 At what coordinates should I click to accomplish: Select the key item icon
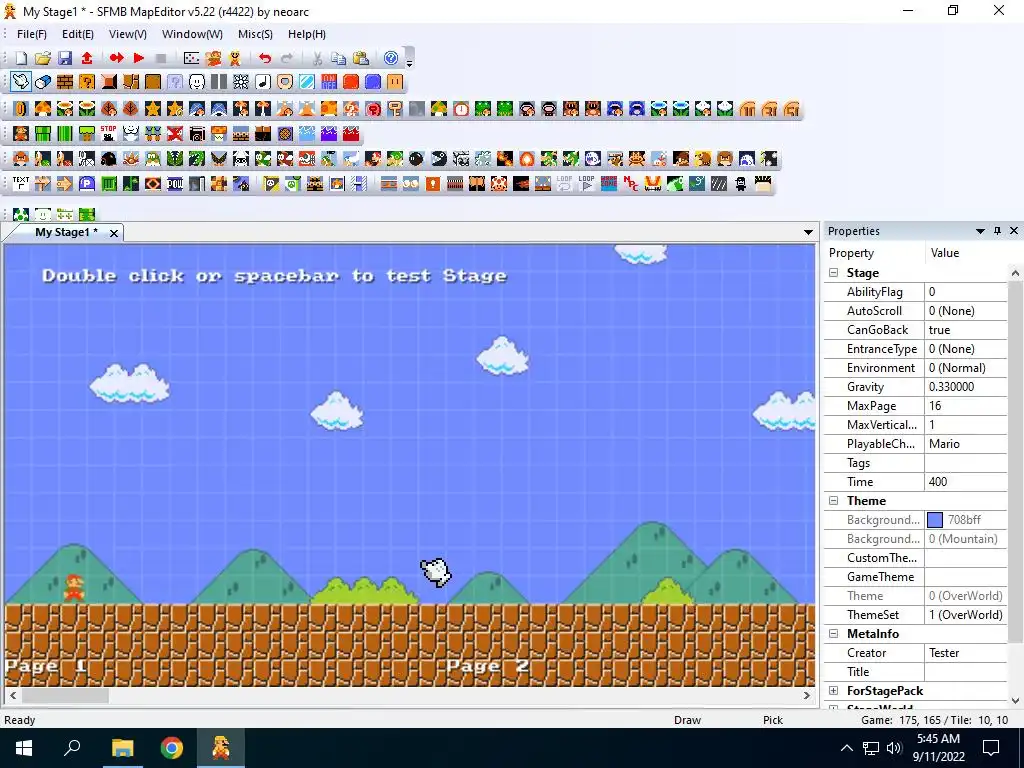(394, 108)
